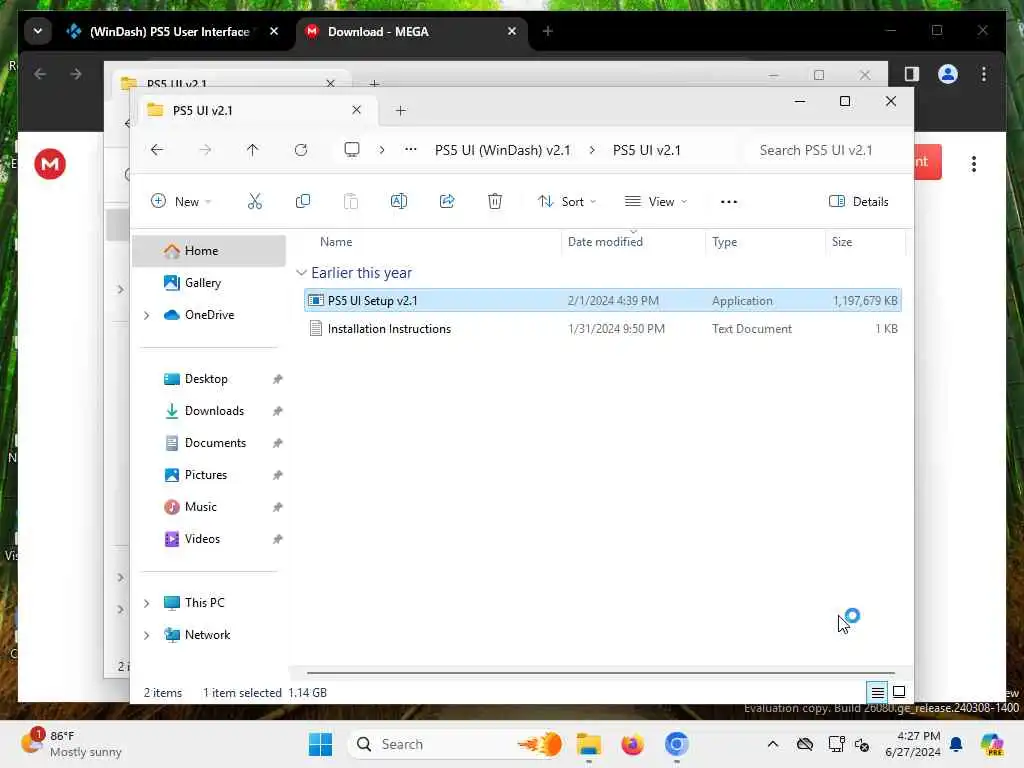Click the Cut scissors icon
The image size is (1024, 768).
[x=255, y=202]
